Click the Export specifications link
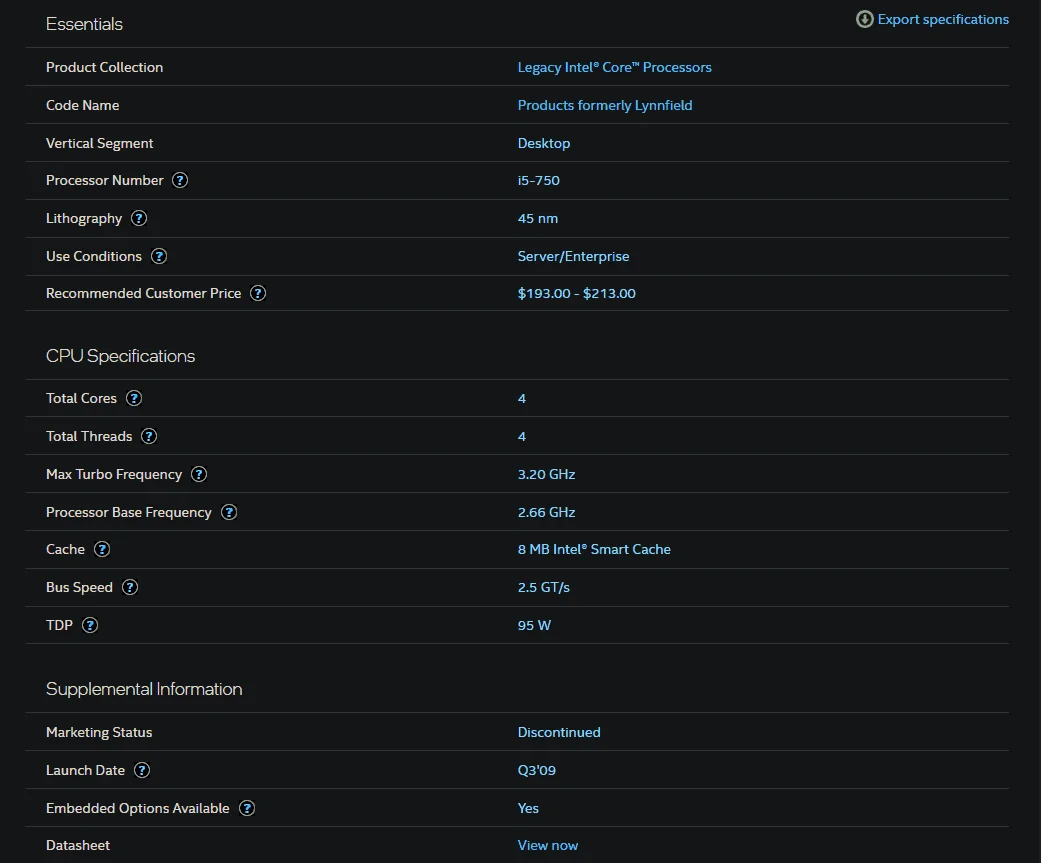The image size is (1041, 863). tap(943, 19)
